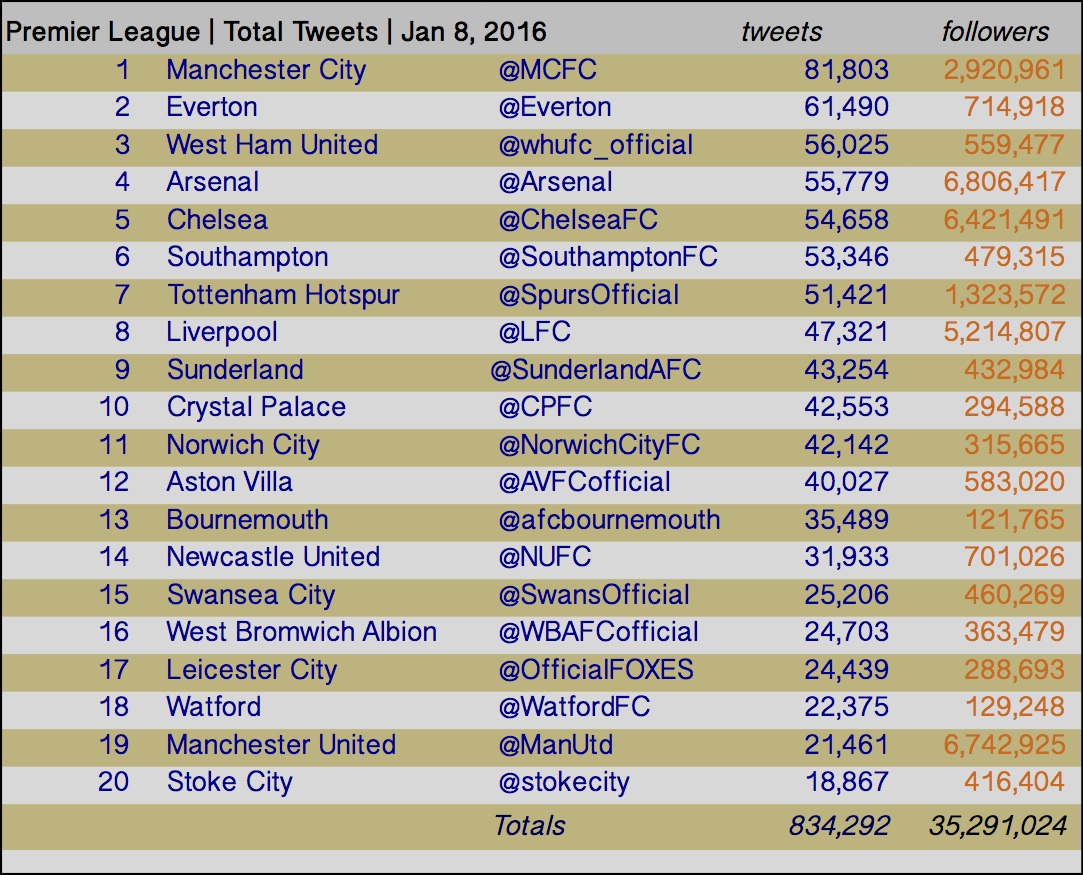Click the @whufc_official handle
Viewport: 1083px width, 875px height.
pyautogui.click(x=595, y=145)
